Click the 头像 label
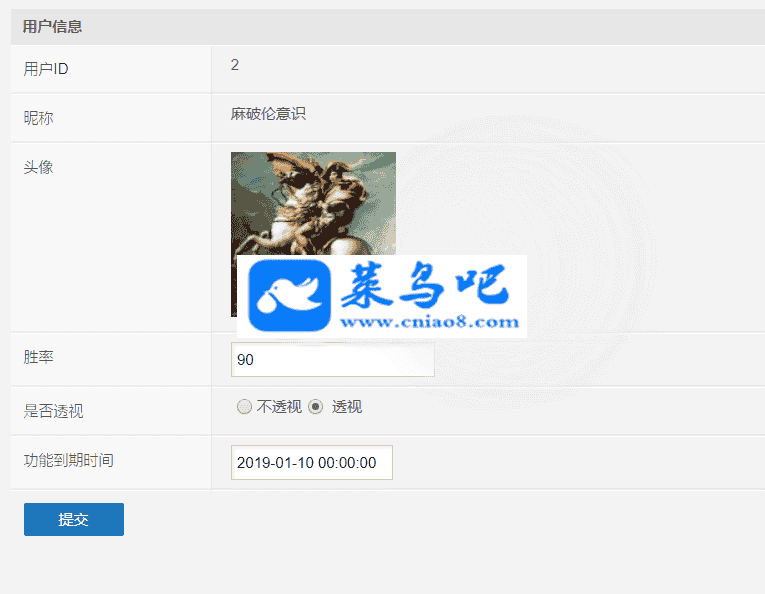The height and width of the screenshot is (594, 765). tap(38, 167)
